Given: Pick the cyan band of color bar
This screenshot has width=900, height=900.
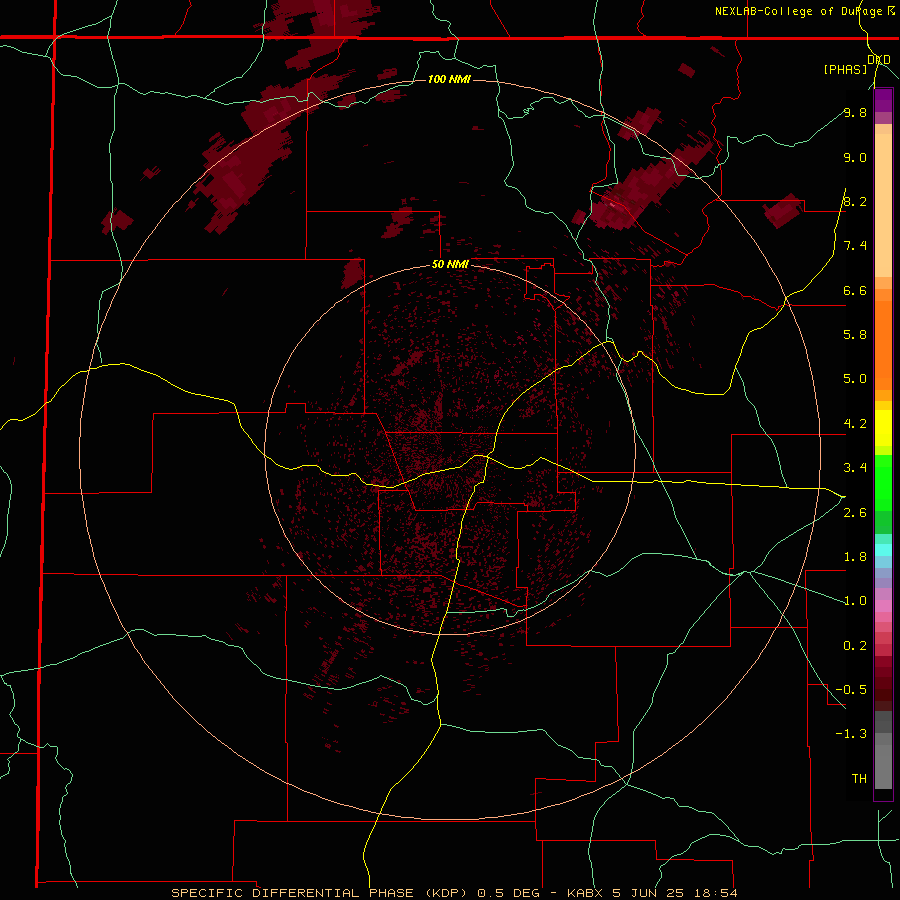Looking at the screenshot, I should coord(883,550).
